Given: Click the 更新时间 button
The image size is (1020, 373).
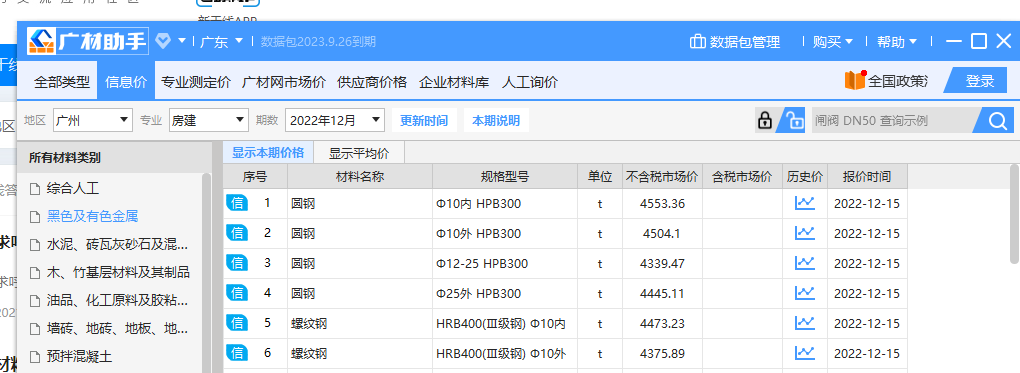Looking at the screenshot, I should pos(423,120).
